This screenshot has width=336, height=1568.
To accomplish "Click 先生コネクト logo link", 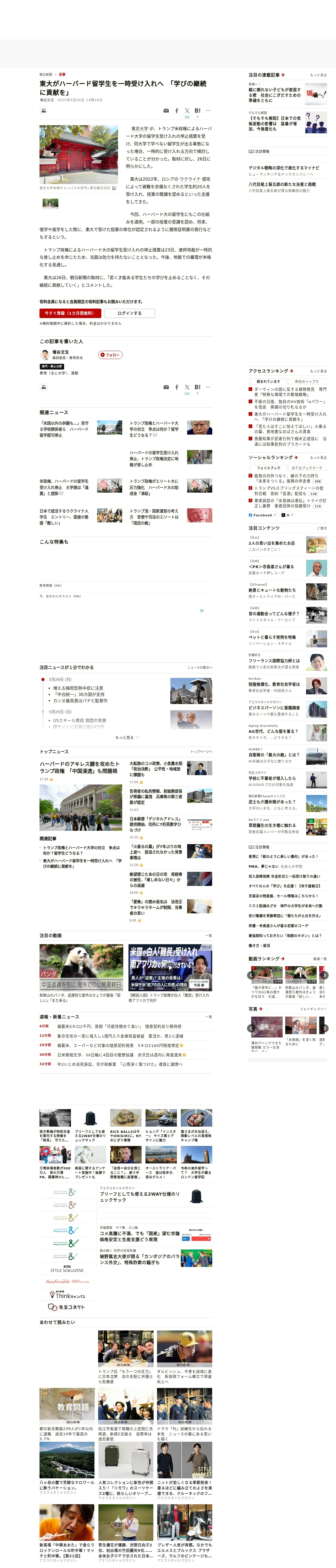I will [x=66, y=1307].
